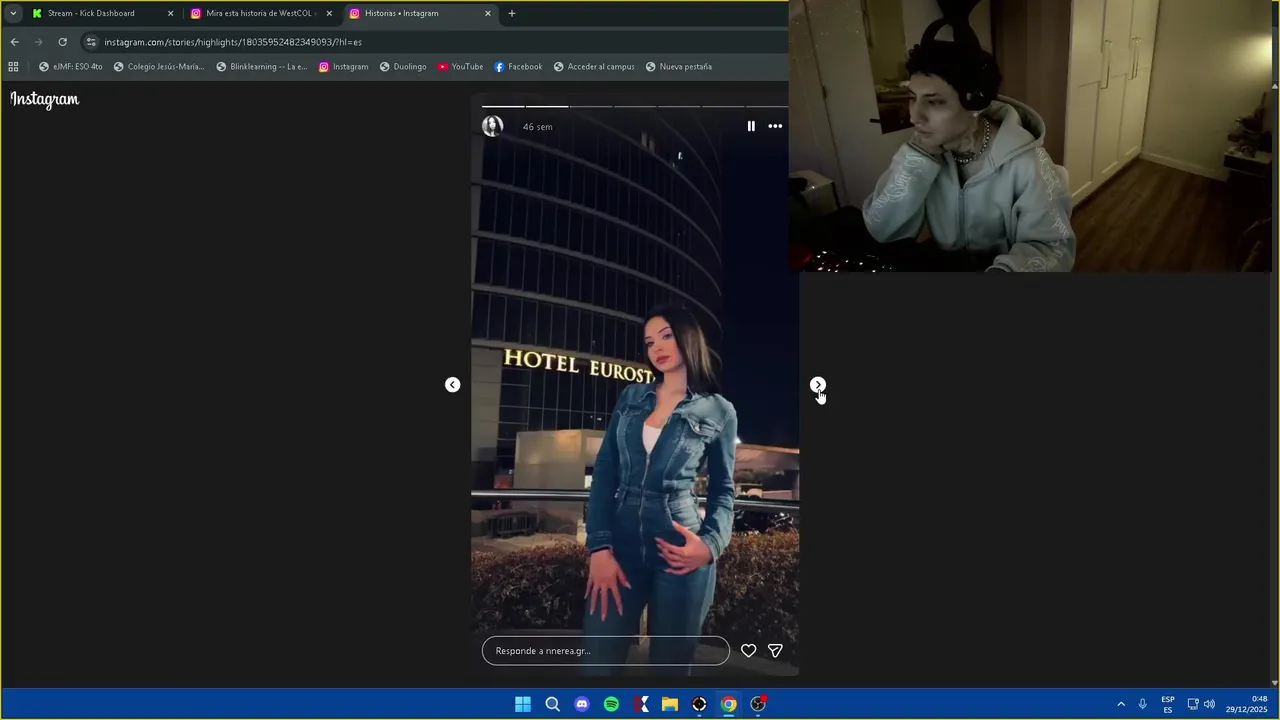This screenshot has height=720, width=1280.
Task: Open the Instagram bookmark
Action: coord(343,67)
